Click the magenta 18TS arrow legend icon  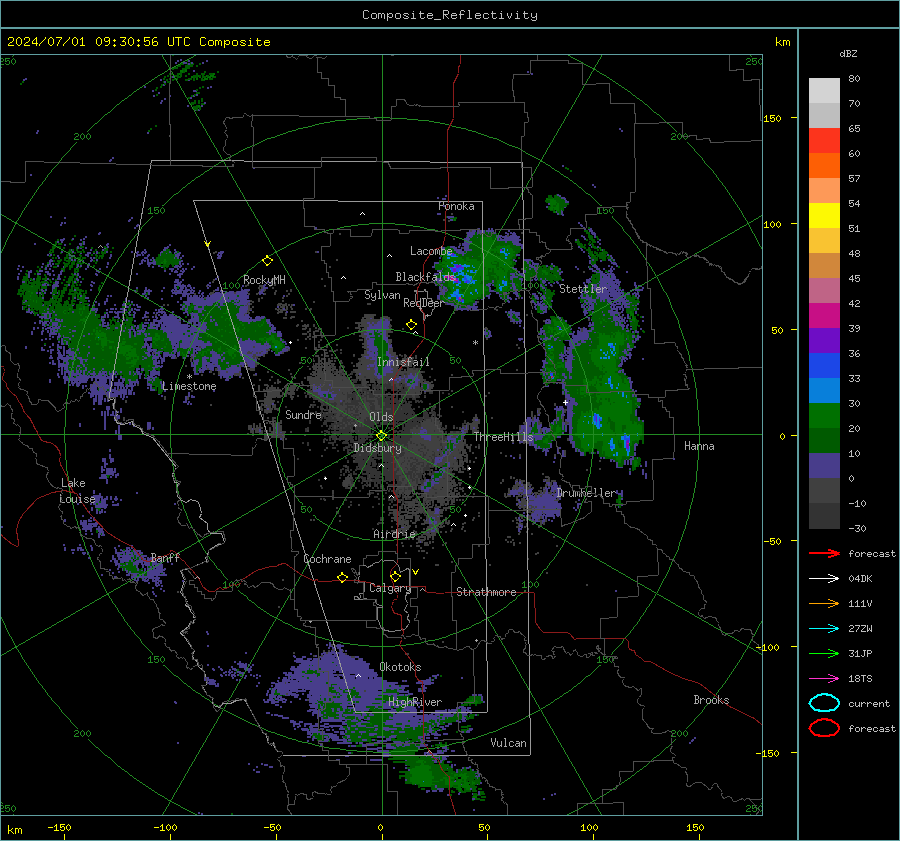824,679
